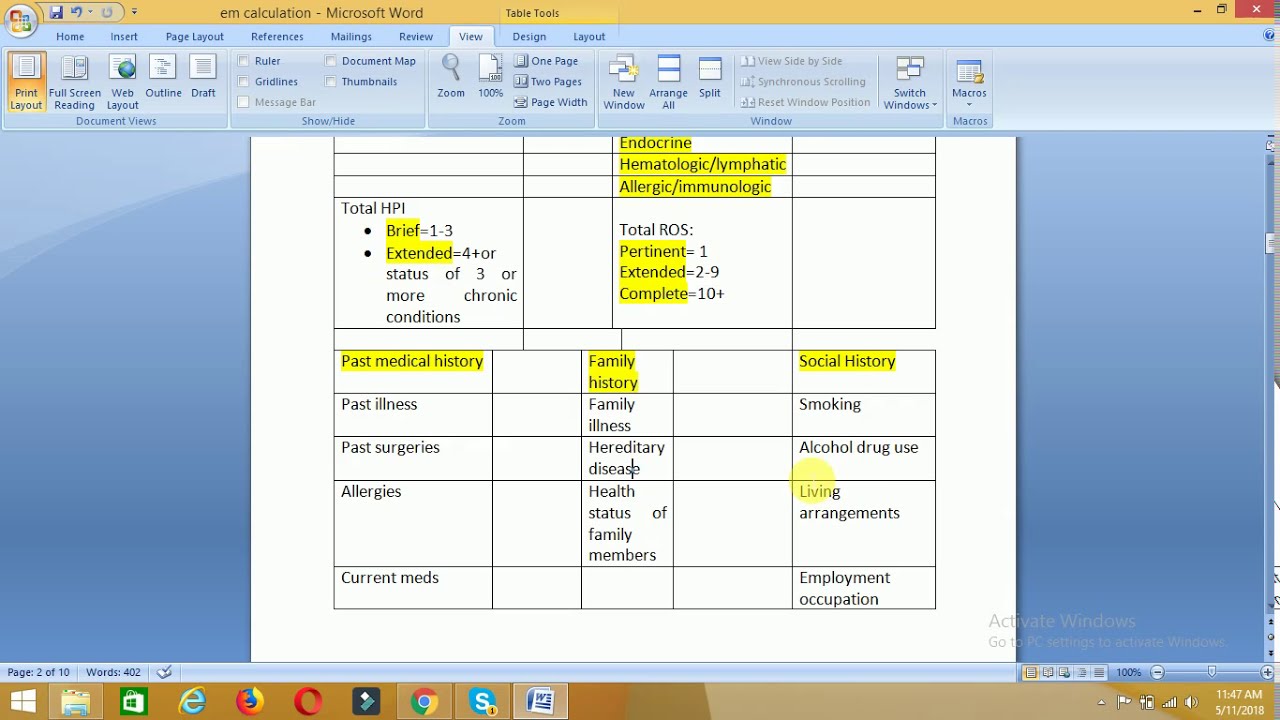Open the Windows Start menu

(22, 702)
